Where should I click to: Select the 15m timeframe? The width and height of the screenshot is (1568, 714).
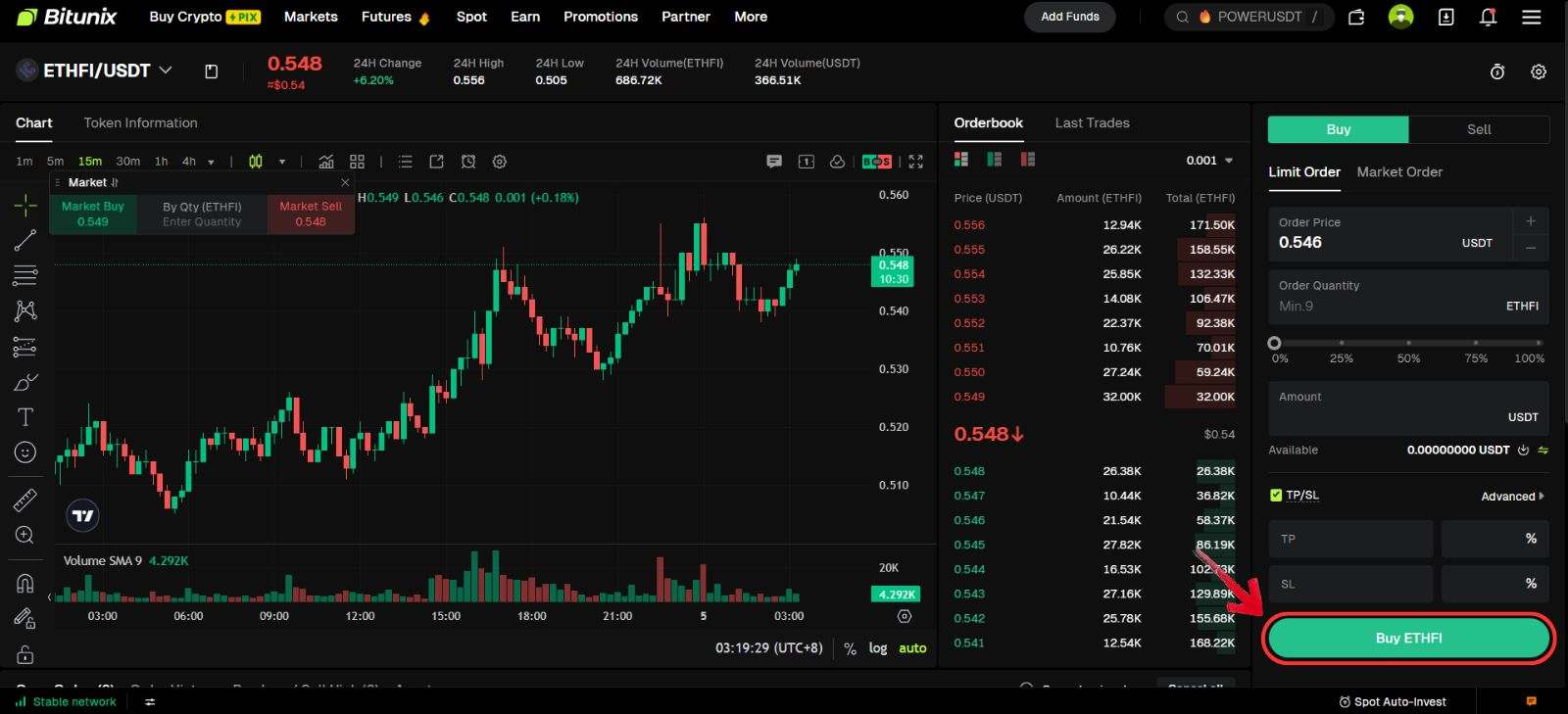(90, 162)
